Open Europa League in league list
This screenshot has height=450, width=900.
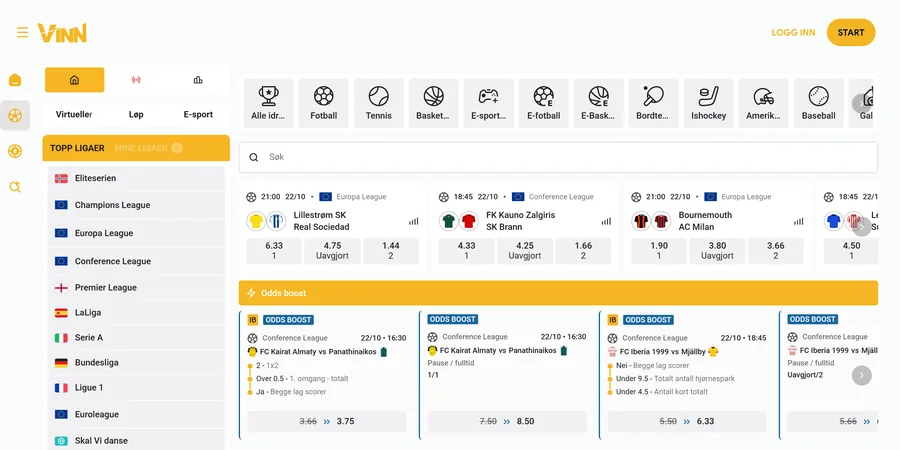point(137,233)
